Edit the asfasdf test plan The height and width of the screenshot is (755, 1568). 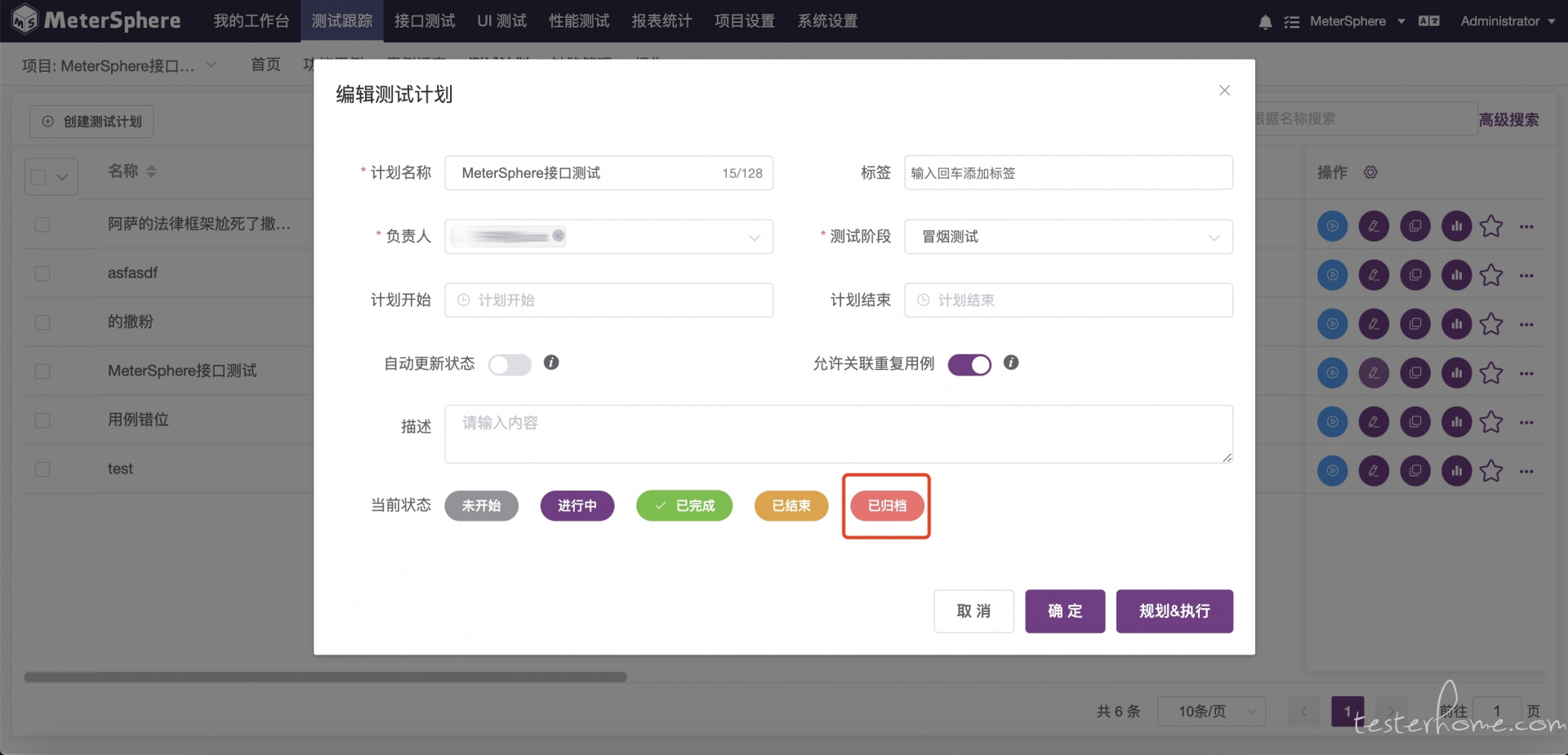(1374, 275)
